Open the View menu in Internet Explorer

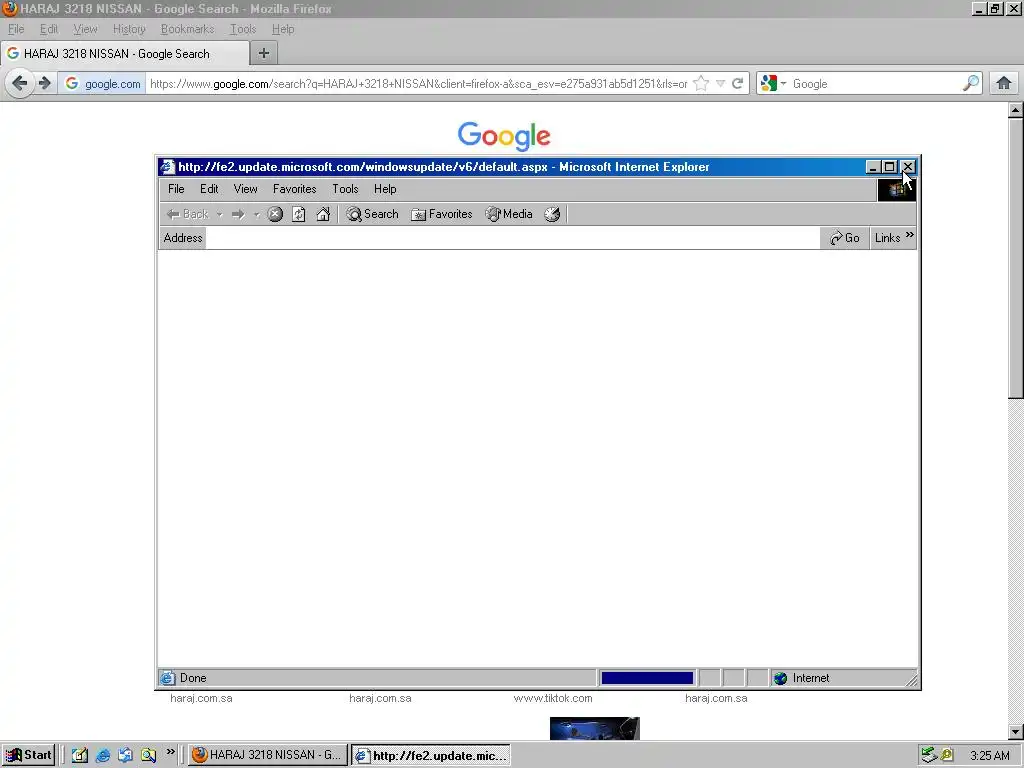[246, 189]
